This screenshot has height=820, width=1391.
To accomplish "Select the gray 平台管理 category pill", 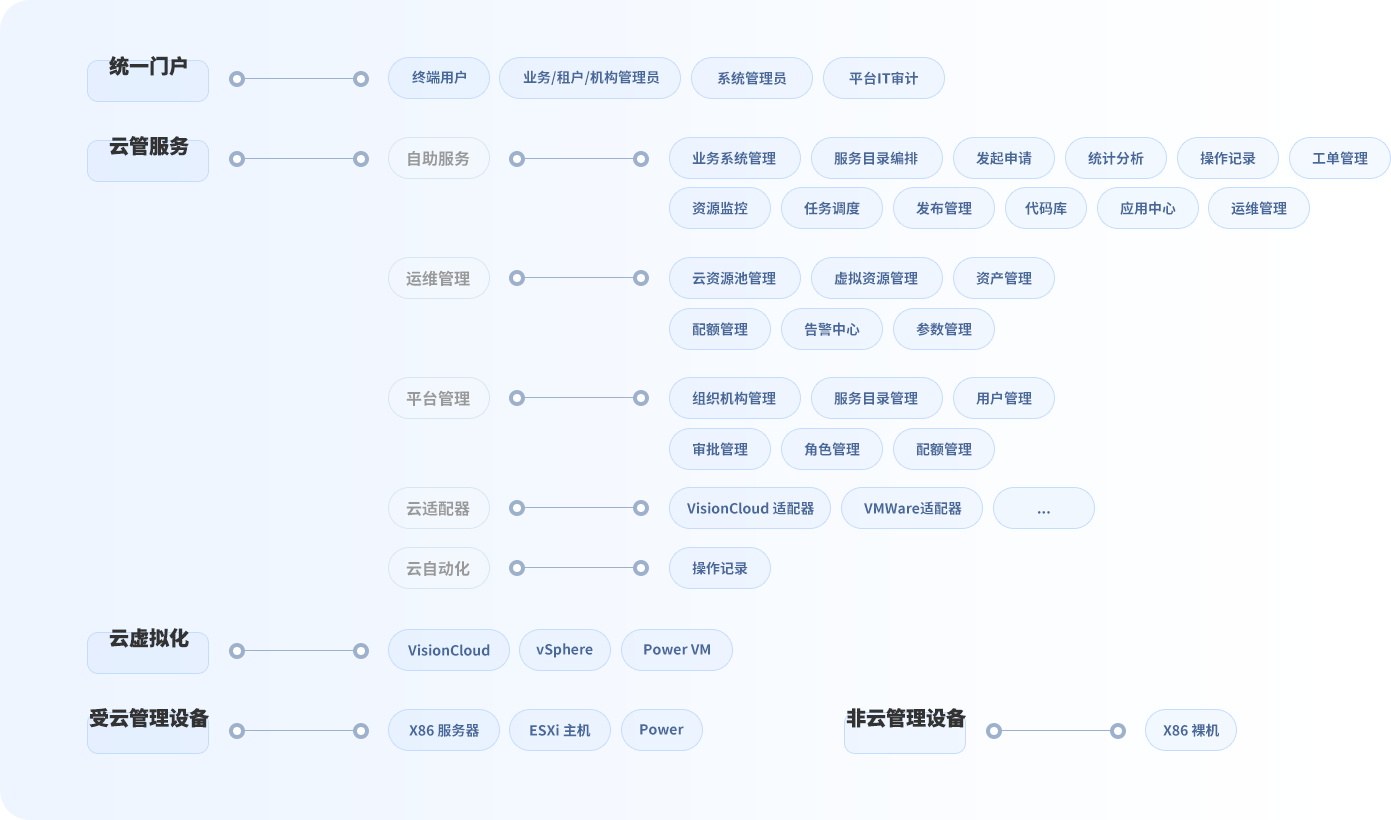I will [x=439, y=398].
